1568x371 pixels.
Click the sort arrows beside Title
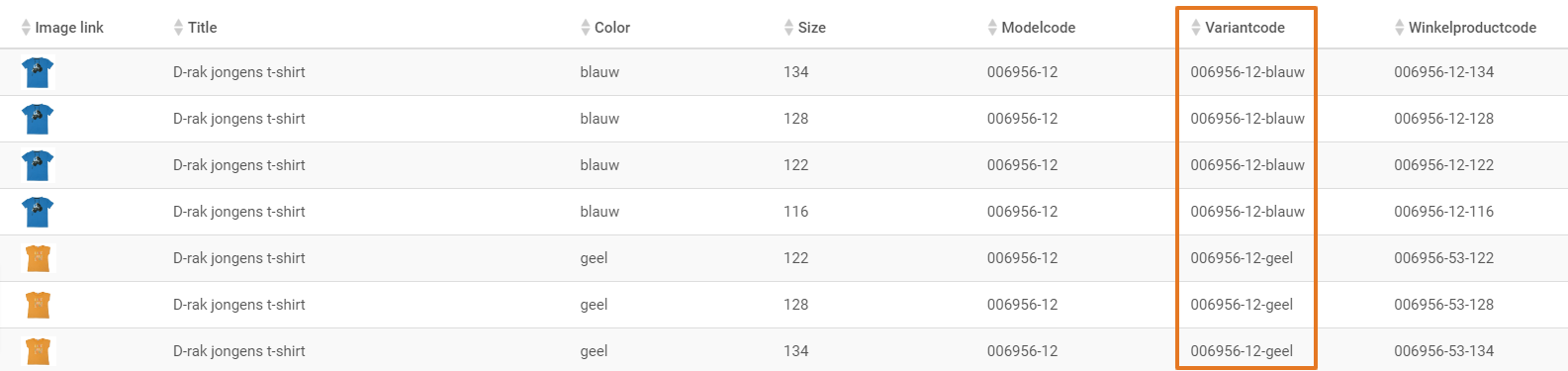tap(178, 28)
